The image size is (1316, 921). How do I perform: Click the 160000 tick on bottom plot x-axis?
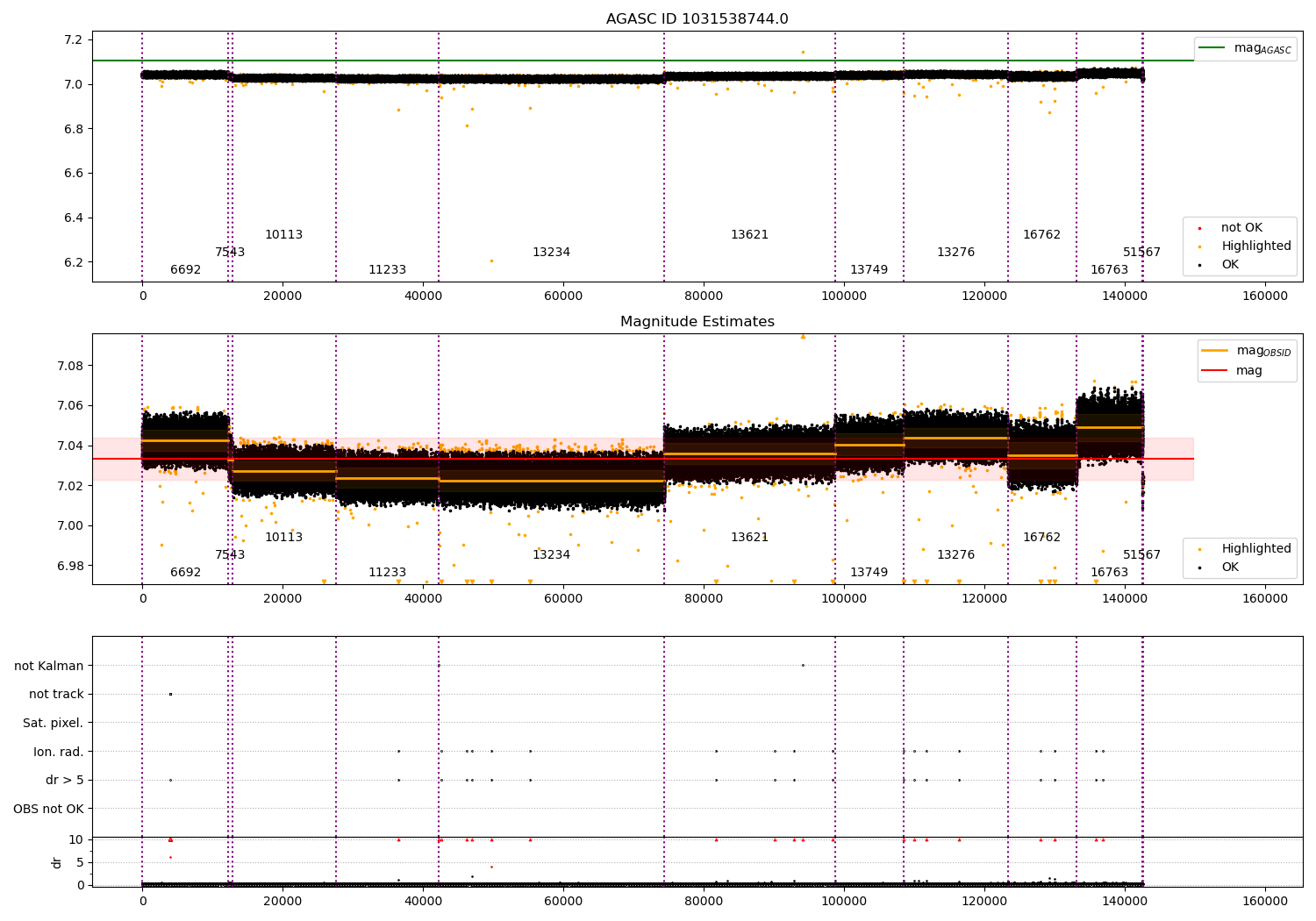coord(1265,901)
